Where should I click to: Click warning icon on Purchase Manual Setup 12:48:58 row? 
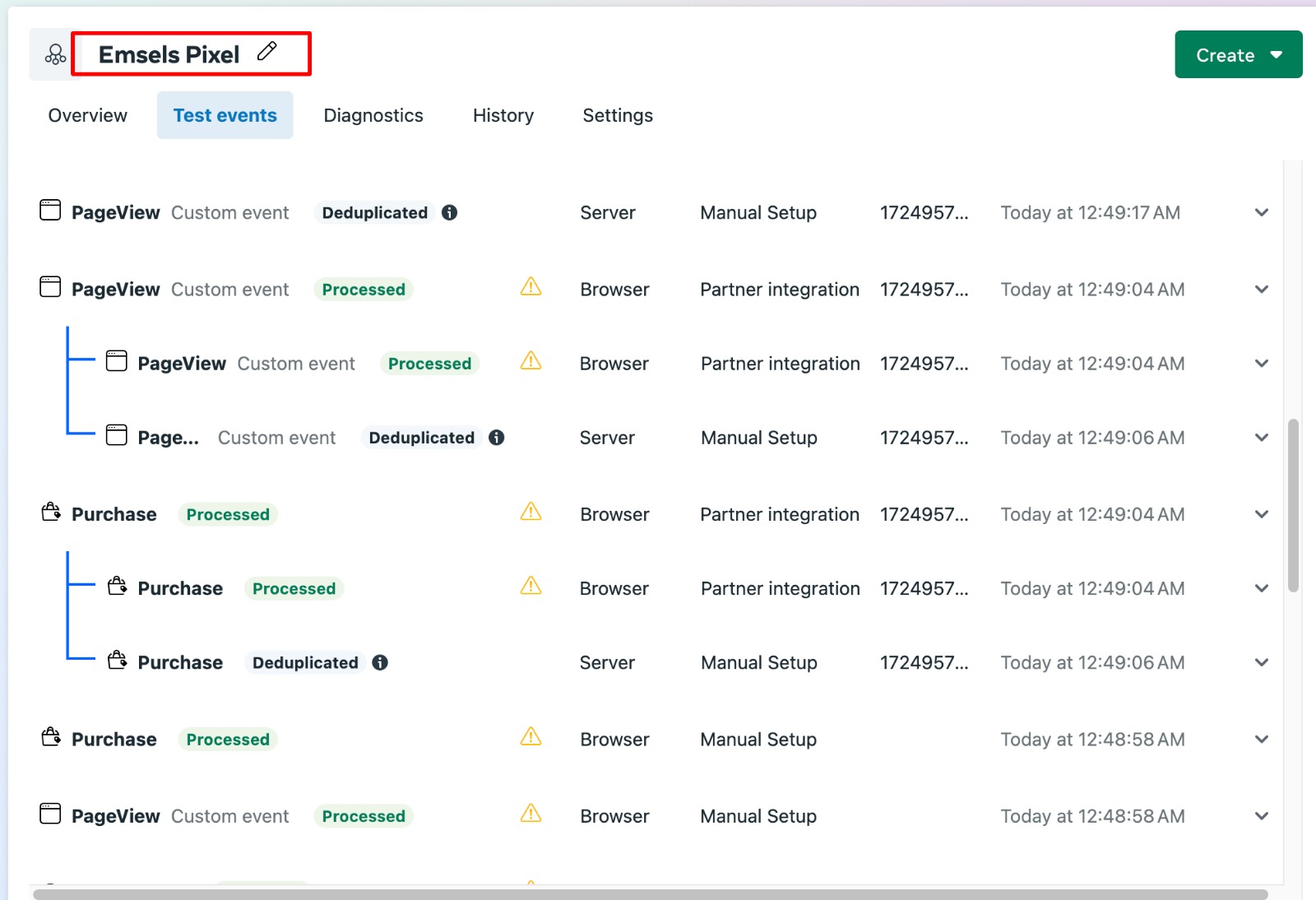531,736
